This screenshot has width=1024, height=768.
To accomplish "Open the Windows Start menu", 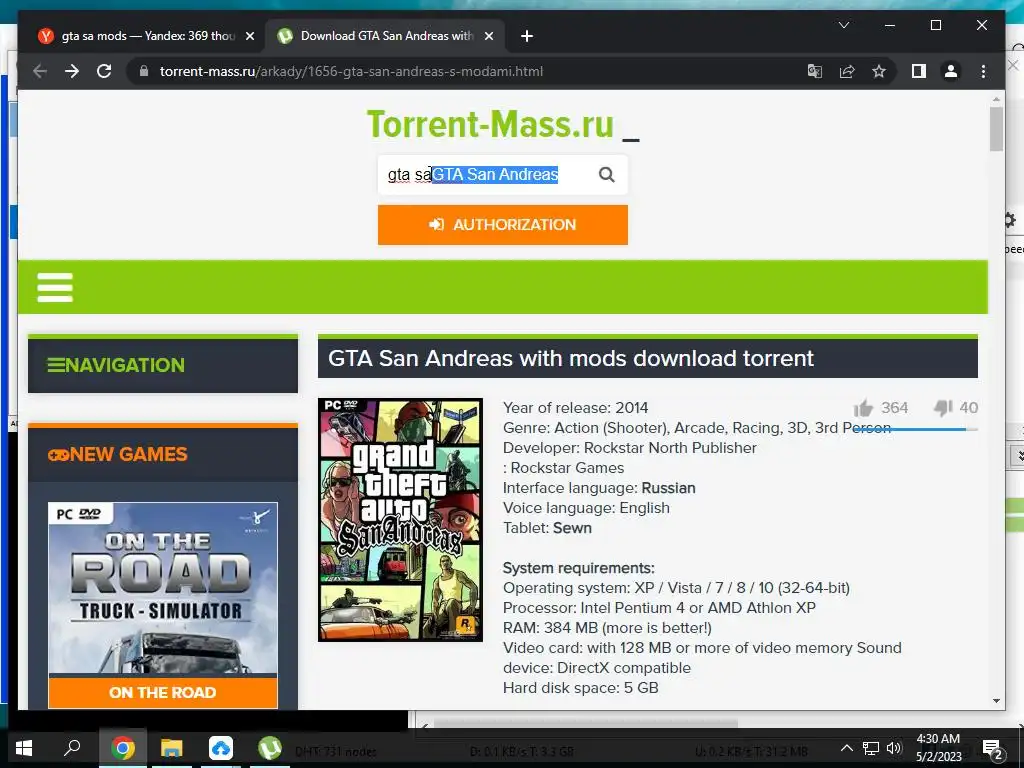I will (x=24, y=748).
